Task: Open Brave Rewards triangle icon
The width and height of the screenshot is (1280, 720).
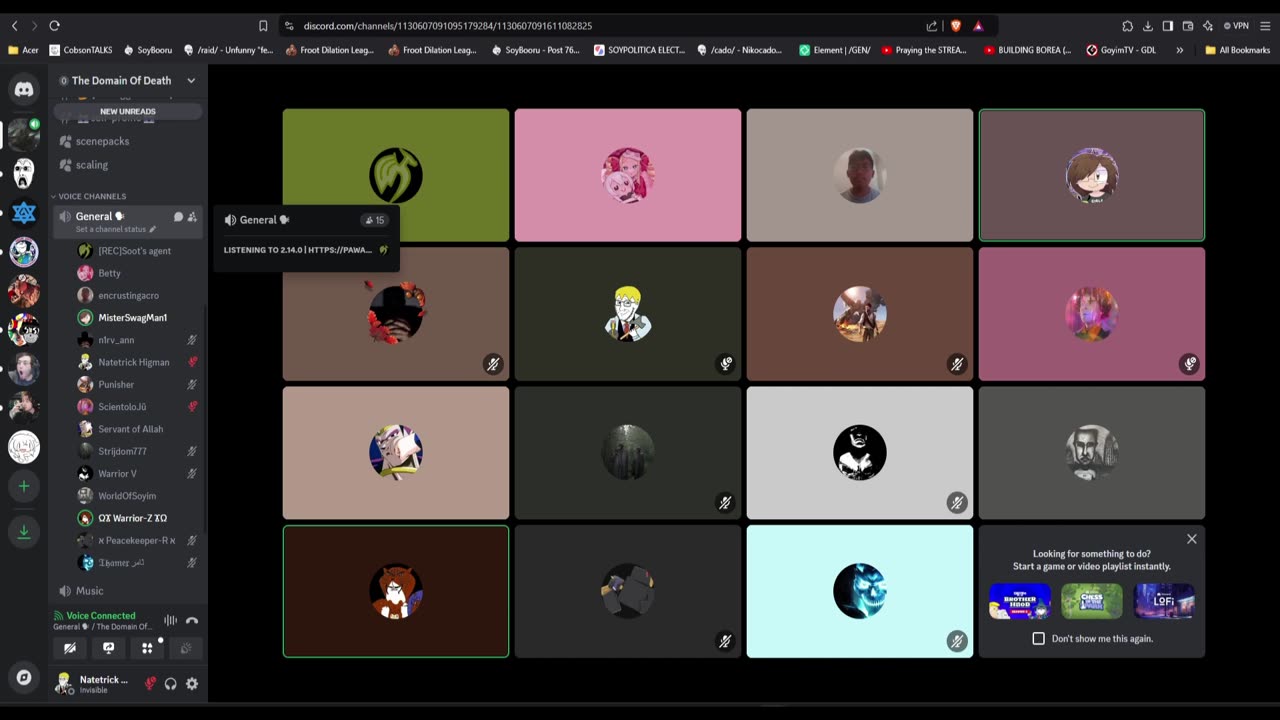Action: (978, 26)
